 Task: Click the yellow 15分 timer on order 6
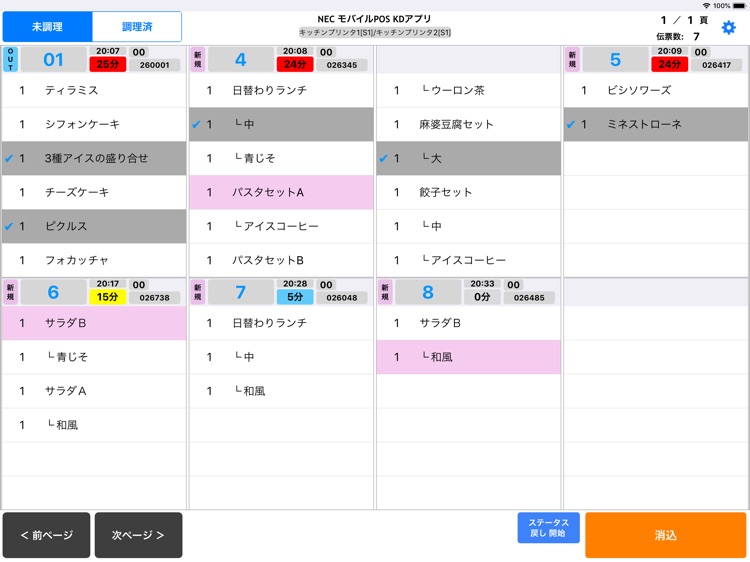108,297
